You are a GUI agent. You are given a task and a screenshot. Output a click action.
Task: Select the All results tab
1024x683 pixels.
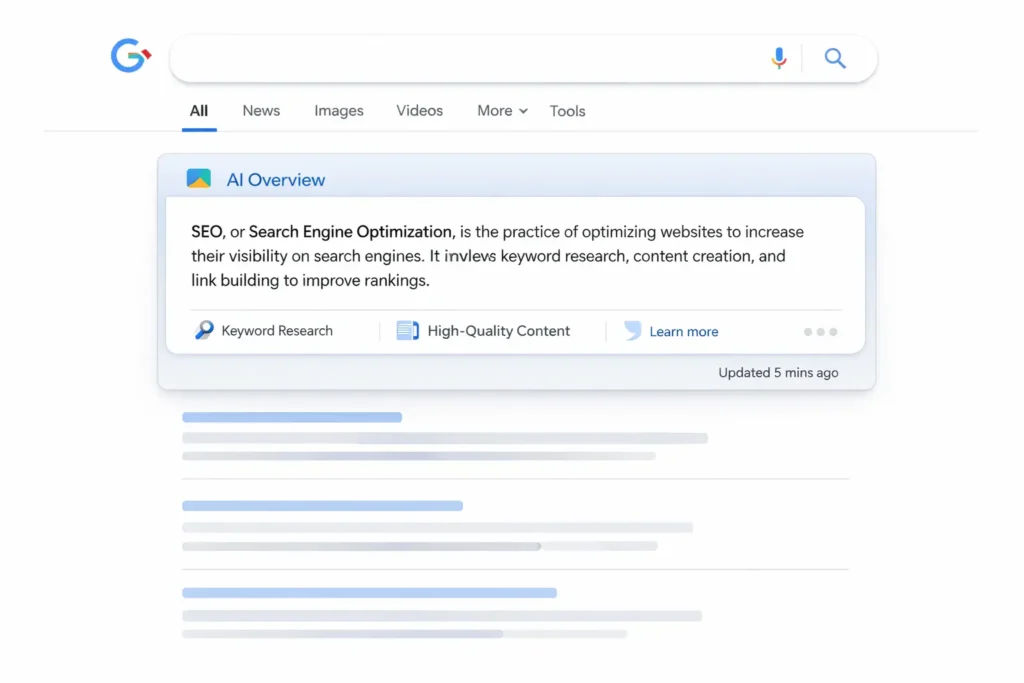(198, 110)
